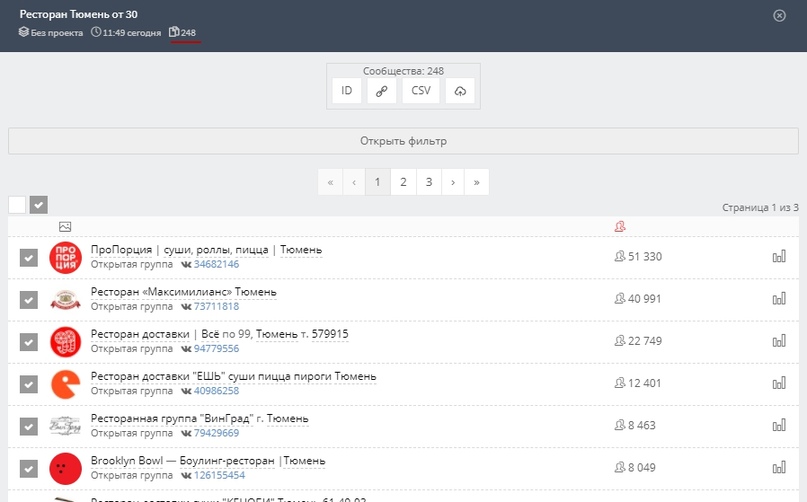Image resolution: width=807 pixels, height=502 pixels.
Task: Show statistics chart for Brooklyn Bowl row
Action: (779, 468)
